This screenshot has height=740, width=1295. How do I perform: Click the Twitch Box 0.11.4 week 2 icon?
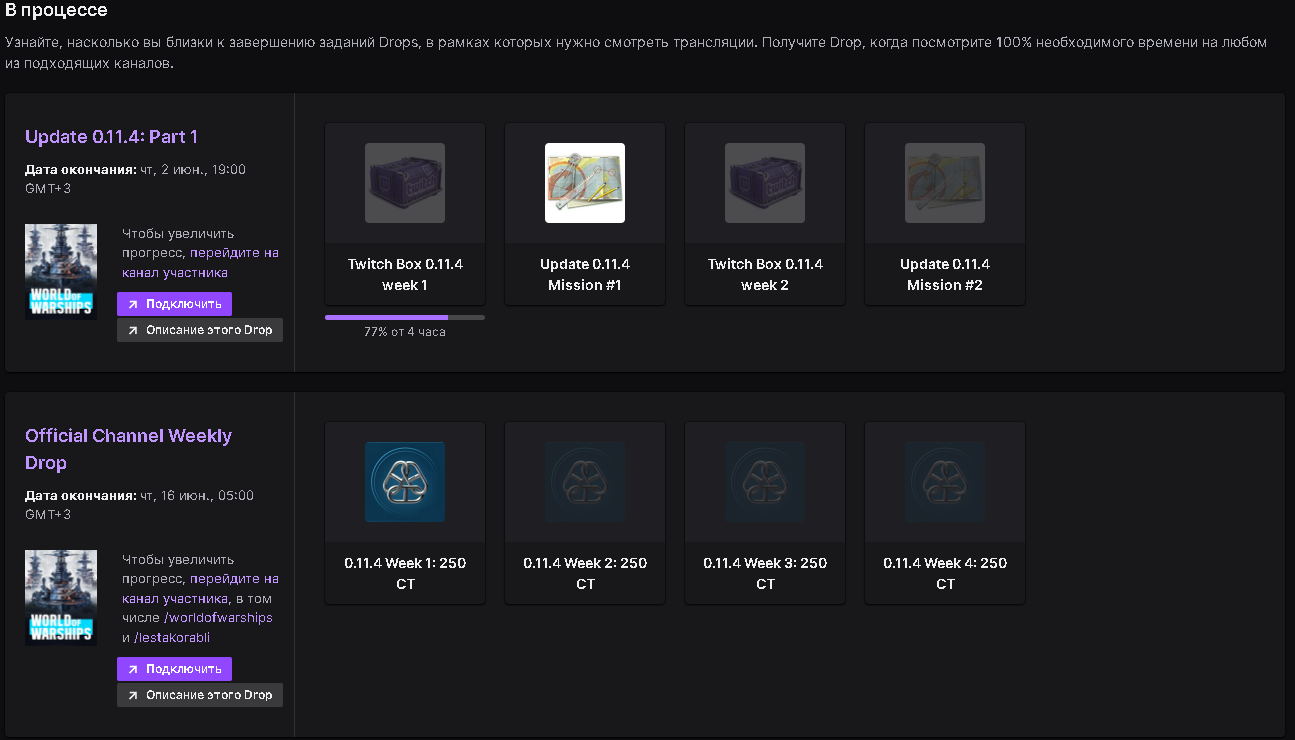click(x=765, y=183)
